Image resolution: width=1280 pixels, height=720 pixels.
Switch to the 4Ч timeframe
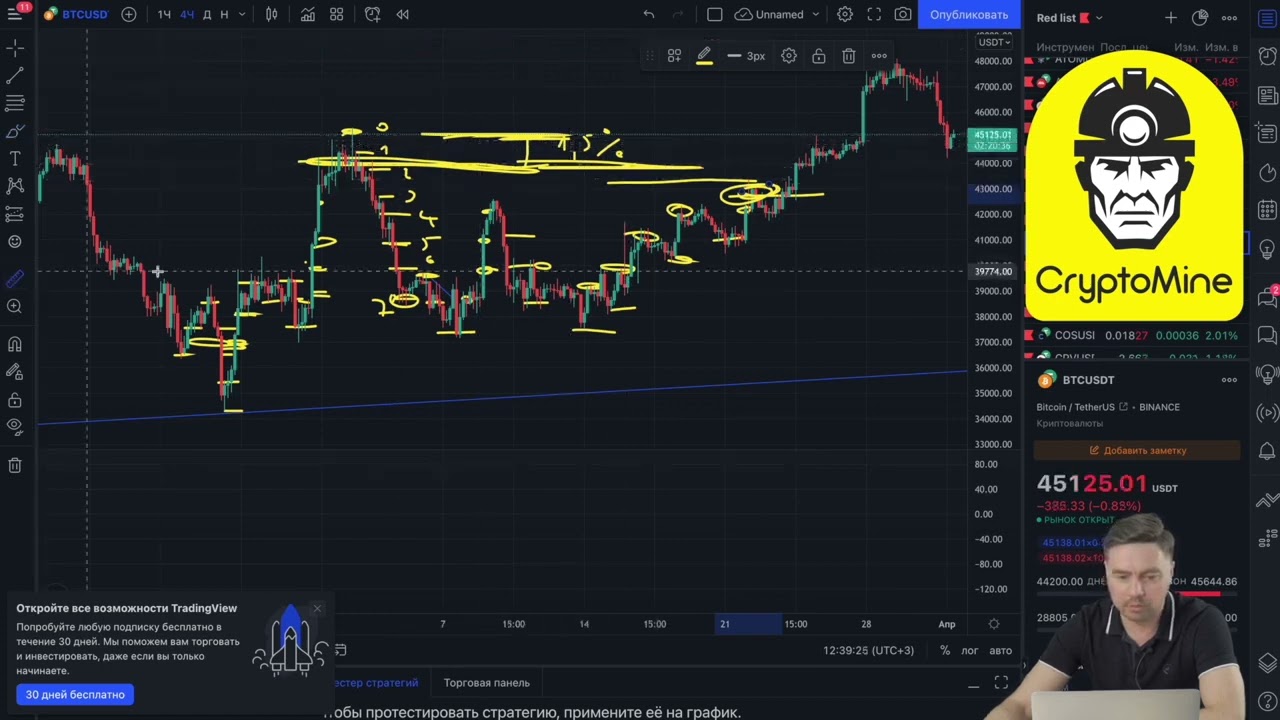pos(187,14)
